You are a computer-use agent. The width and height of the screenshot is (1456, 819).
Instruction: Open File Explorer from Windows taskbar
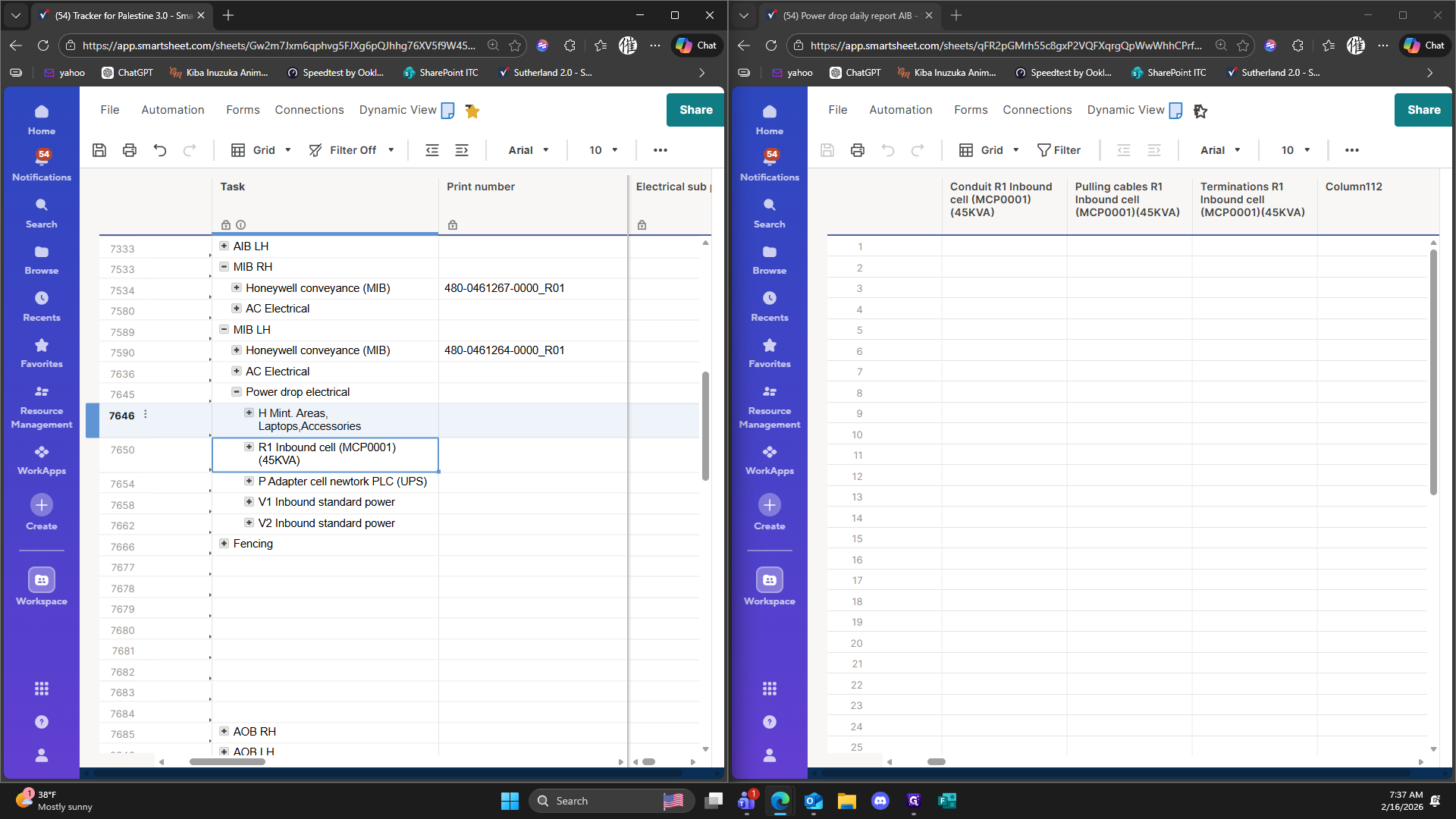(846, 801)
